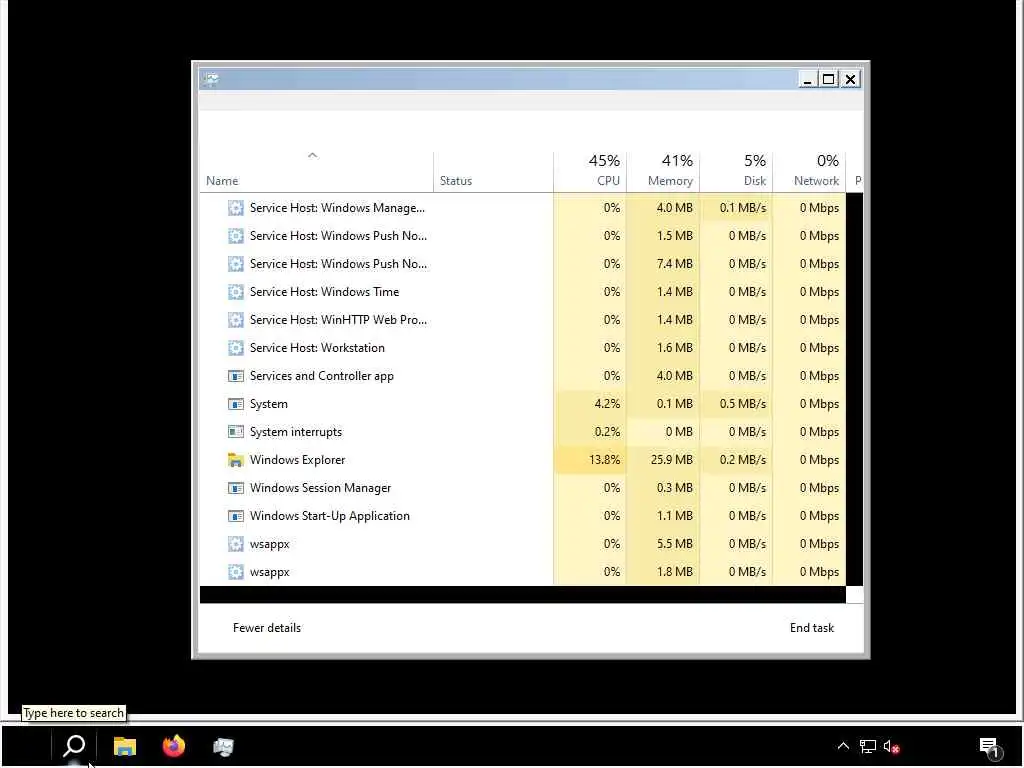Click the 0.3 MB memory value of Session Manager
The image size is (1024, 768).
675,488
